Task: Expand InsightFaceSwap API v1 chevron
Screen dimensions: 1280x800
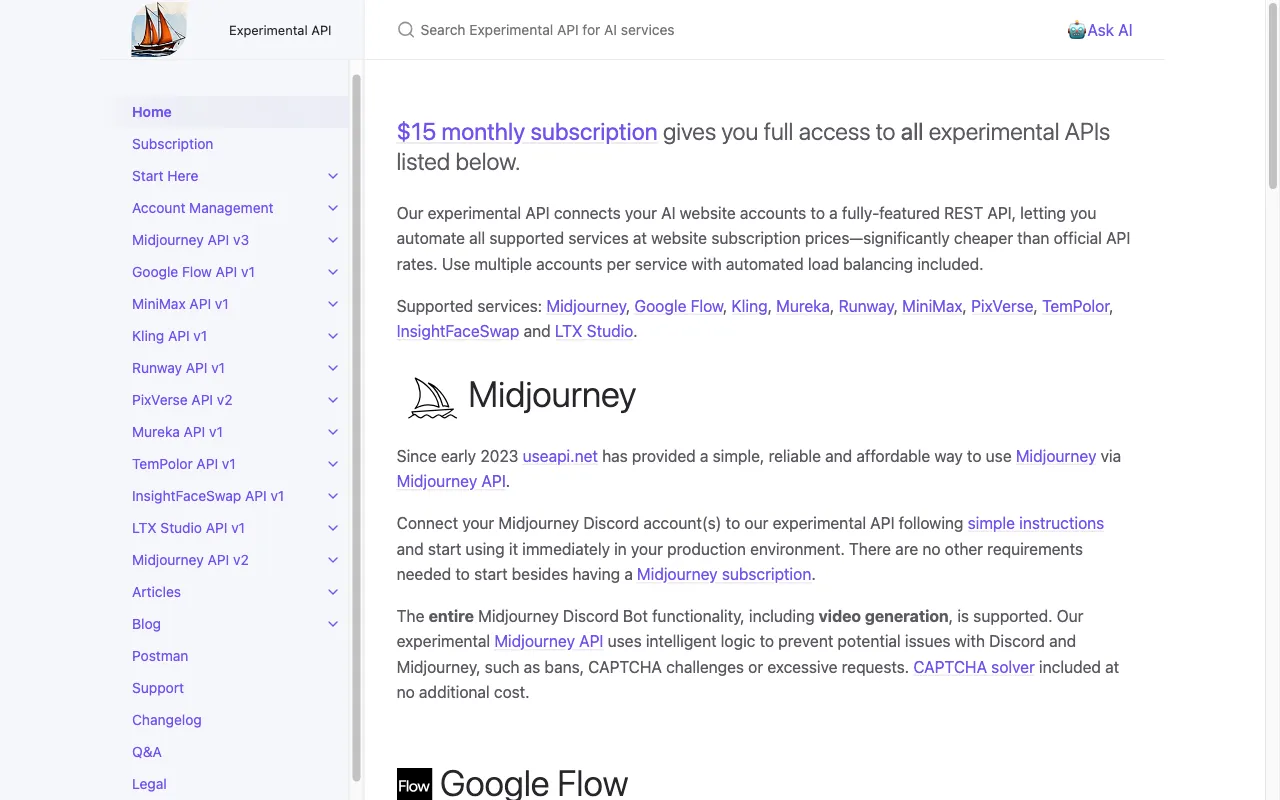Action: click(333, 496)
